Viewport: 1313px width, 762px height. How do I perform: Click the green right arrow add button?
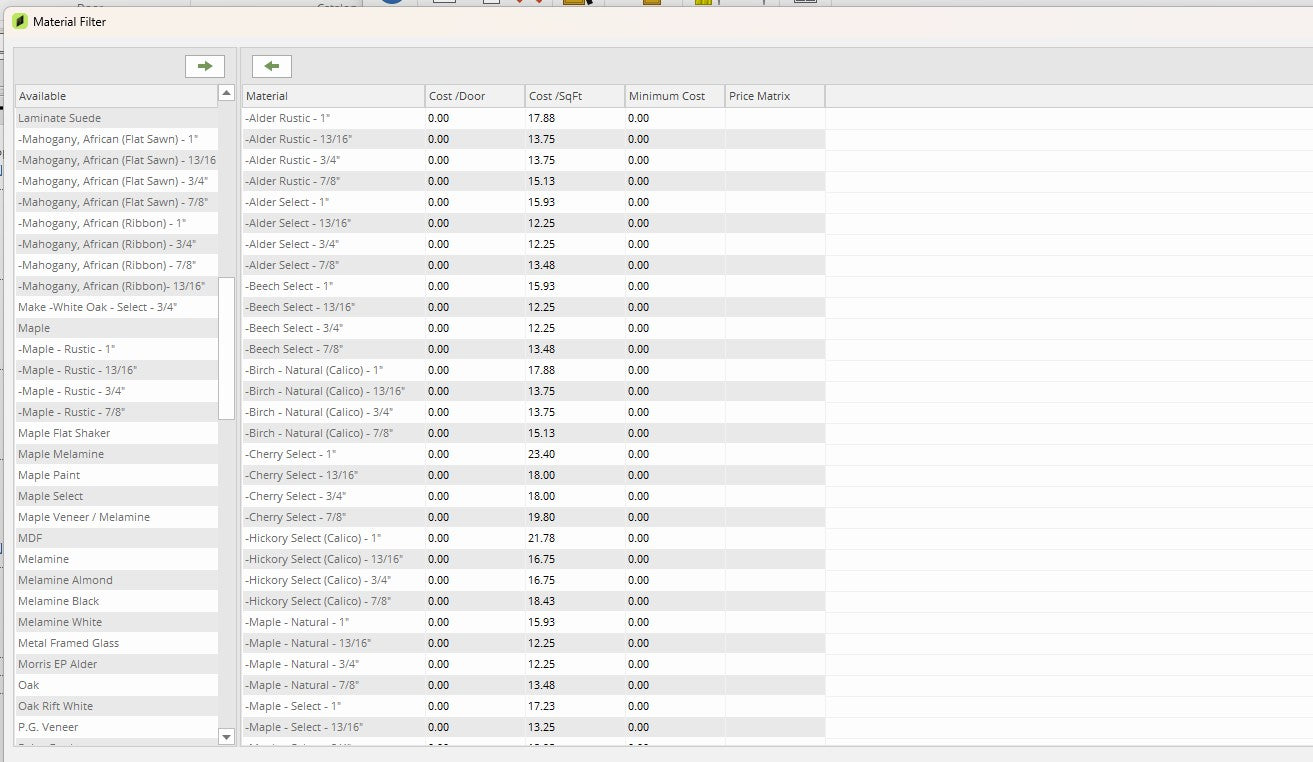coord(205,66)
